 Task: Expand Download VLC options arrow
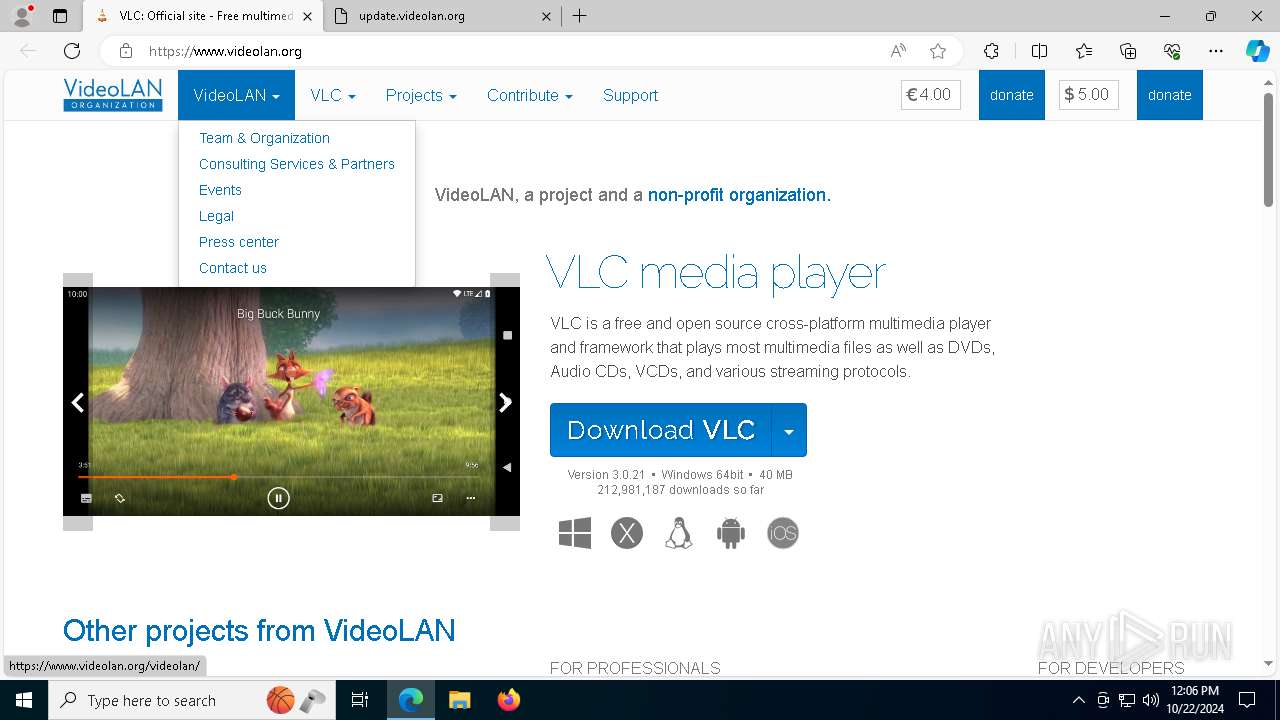point(789,430)
